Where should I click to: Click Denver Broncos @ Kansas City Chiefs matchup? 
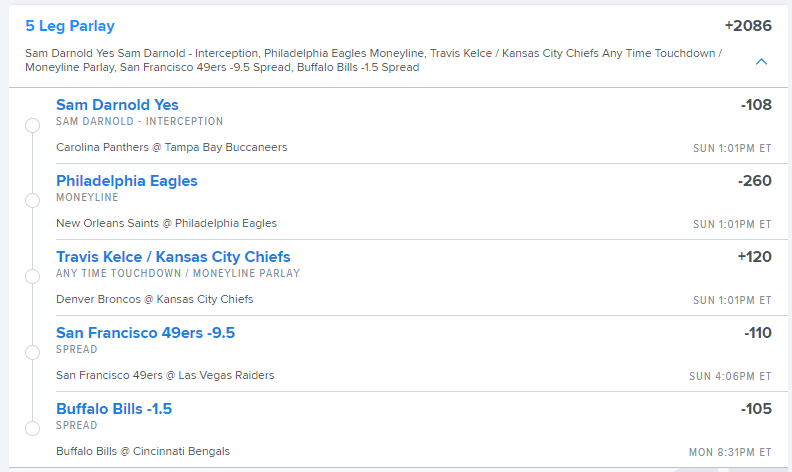coord(154,299)
